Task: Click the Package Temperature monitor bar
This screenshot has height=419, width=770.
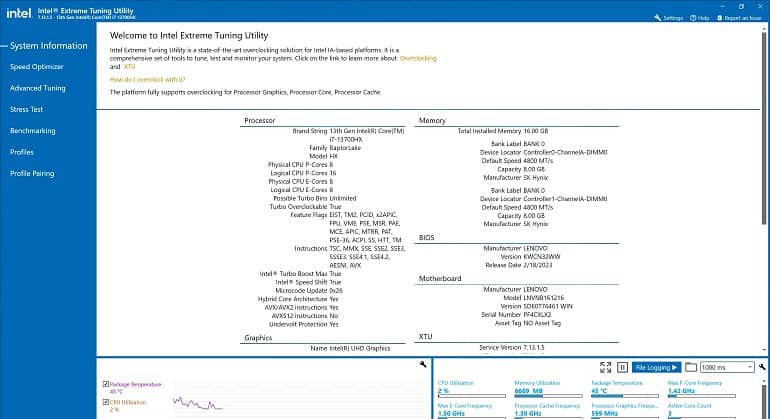Action: coord(625,395)
